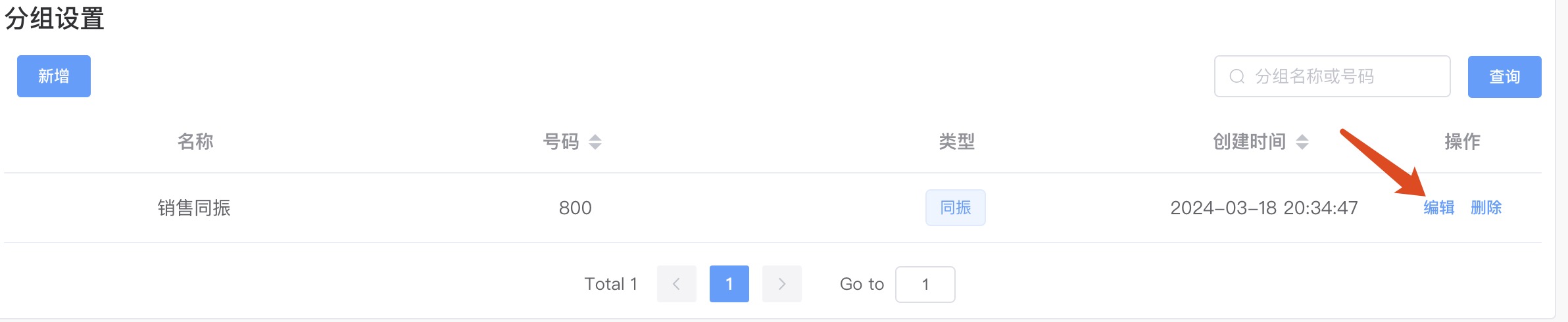
Task: Click the magnifier icon in search box
Action: click(1237, 76)
